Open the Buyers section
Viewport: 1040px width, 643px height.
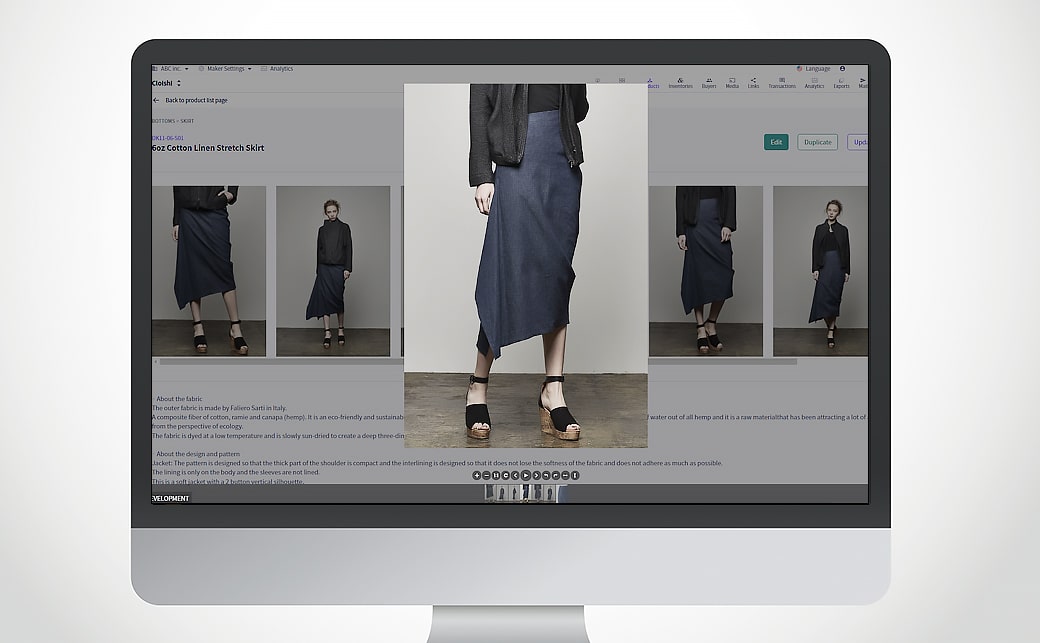coord(709,83)
